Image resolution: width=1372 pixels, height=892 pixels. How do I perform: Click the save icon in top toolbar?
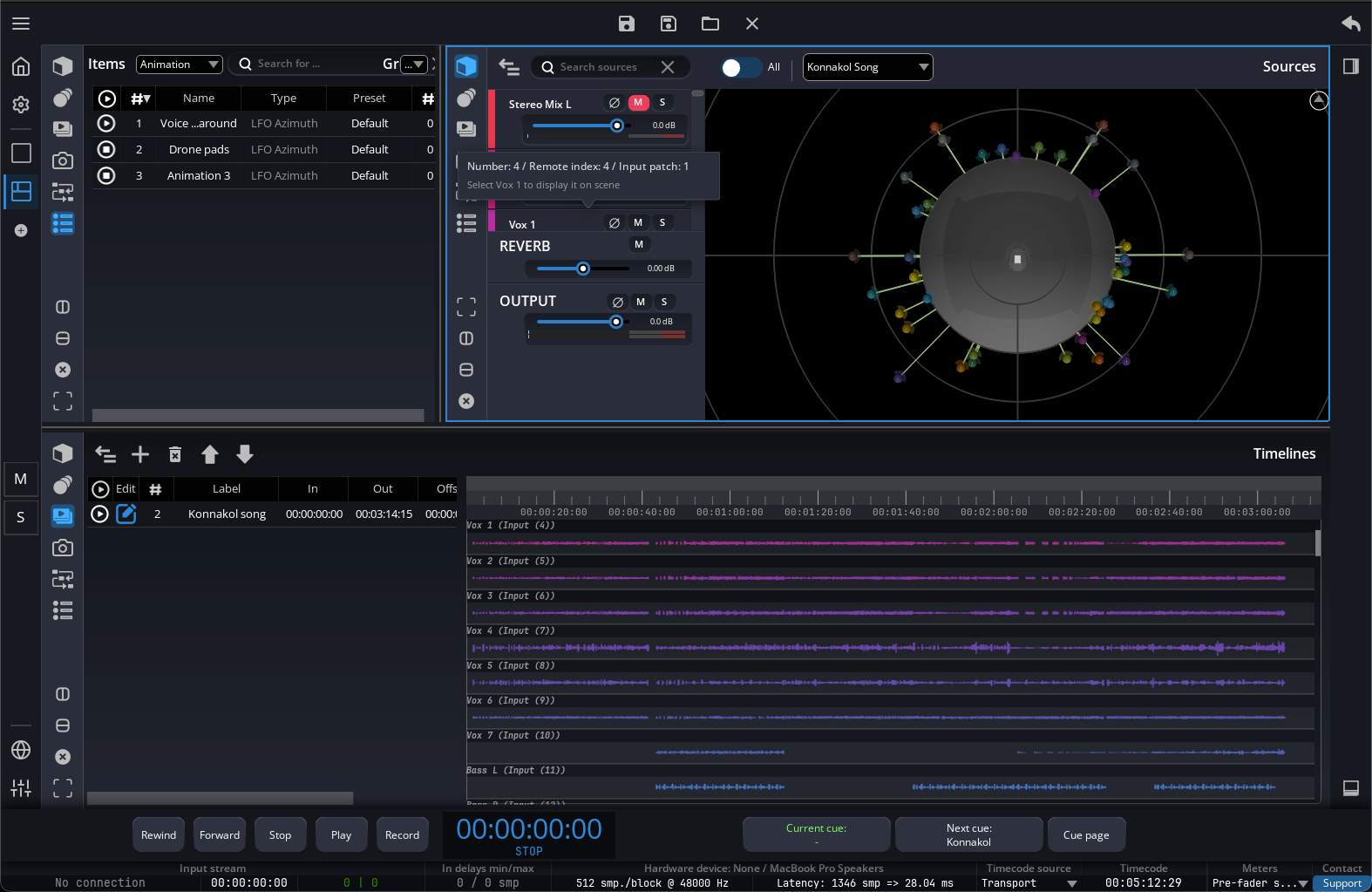tap(626, 24)
